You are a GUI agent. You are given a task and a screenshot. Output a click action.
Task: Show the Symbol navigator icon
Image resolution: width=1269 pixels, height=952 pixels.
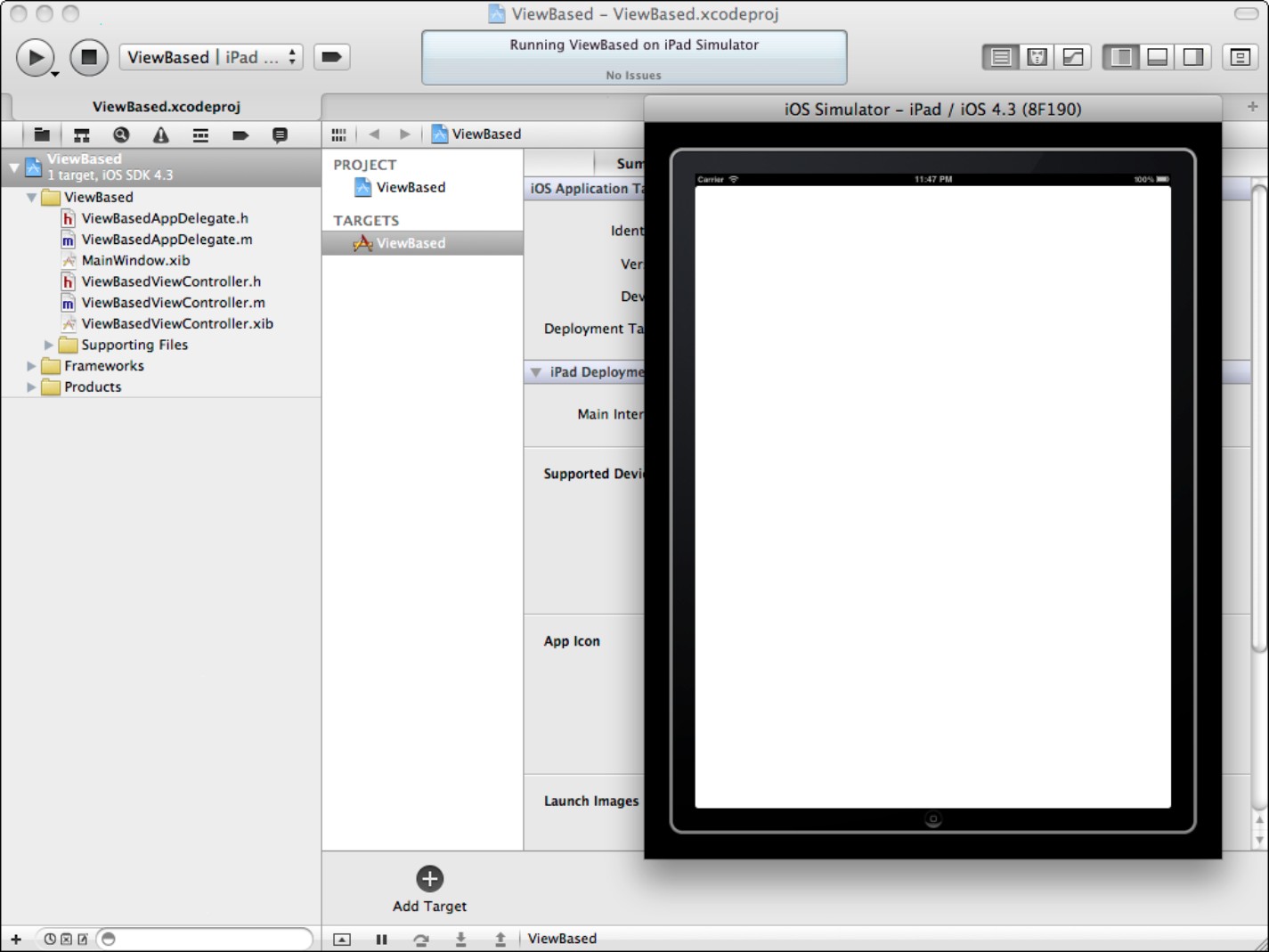(x=82, y=135)
